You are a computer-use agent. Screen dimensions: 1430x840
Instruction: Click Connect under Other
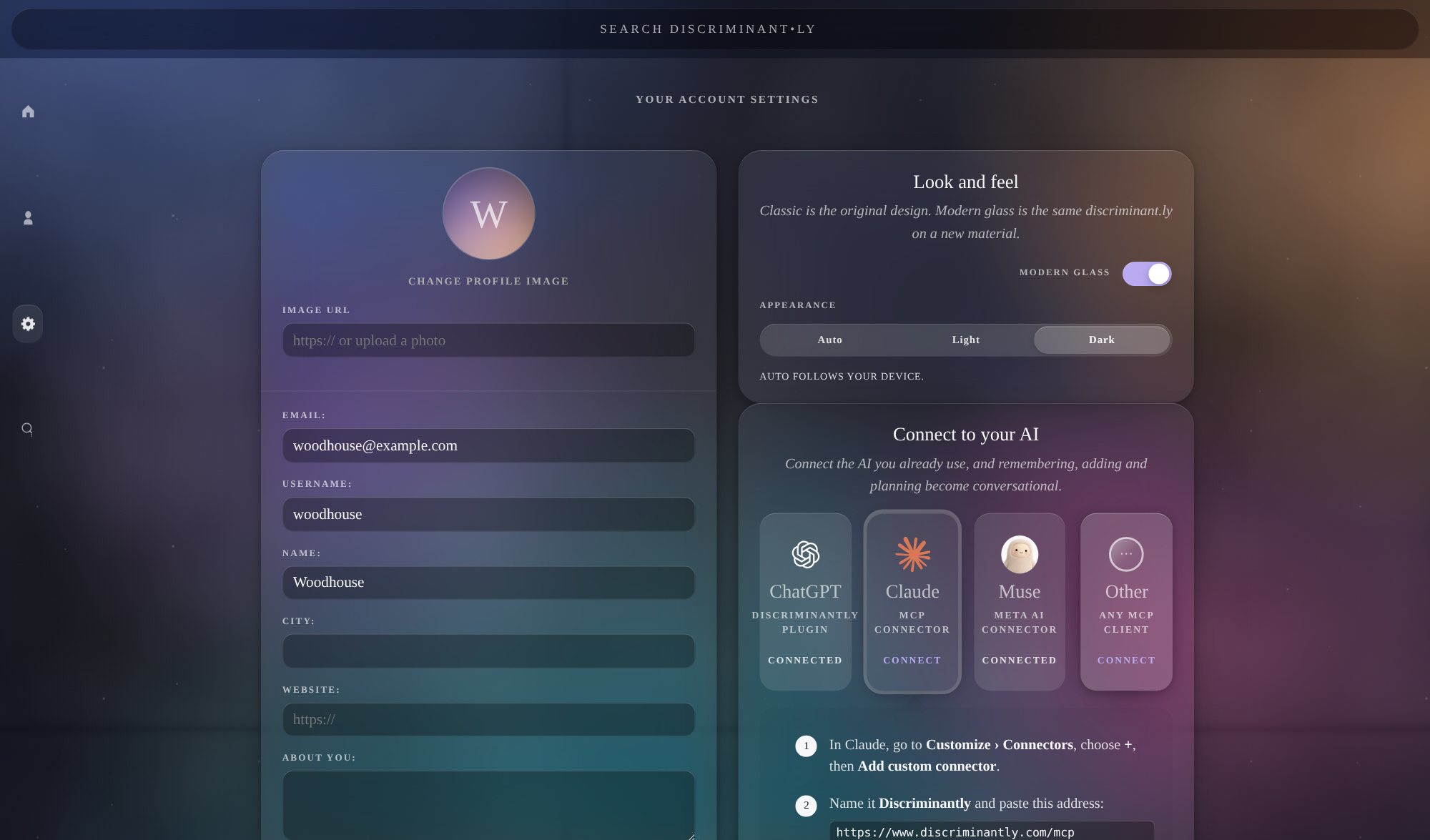[x=1126, y=660]
